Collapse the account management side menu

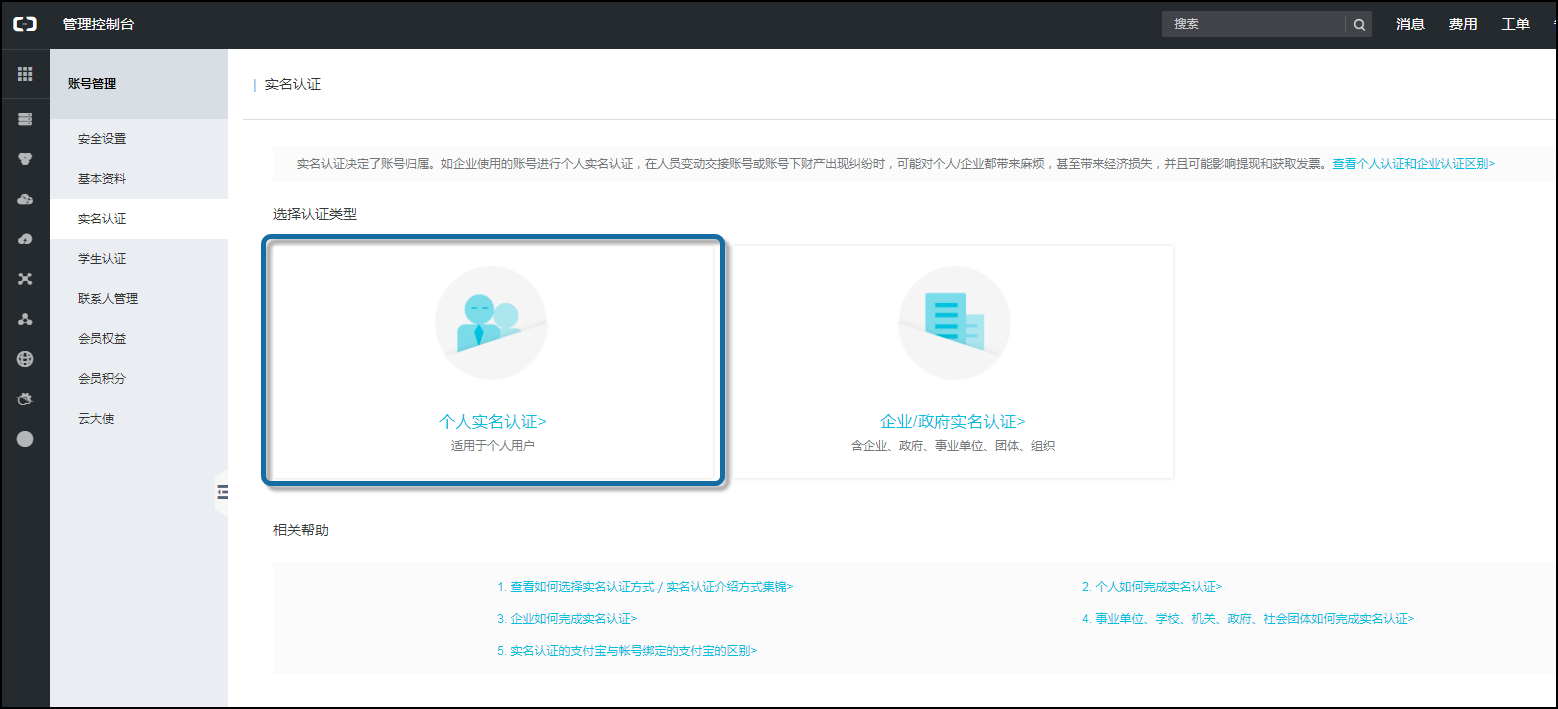pyautogui.click(x=222, y=491)
